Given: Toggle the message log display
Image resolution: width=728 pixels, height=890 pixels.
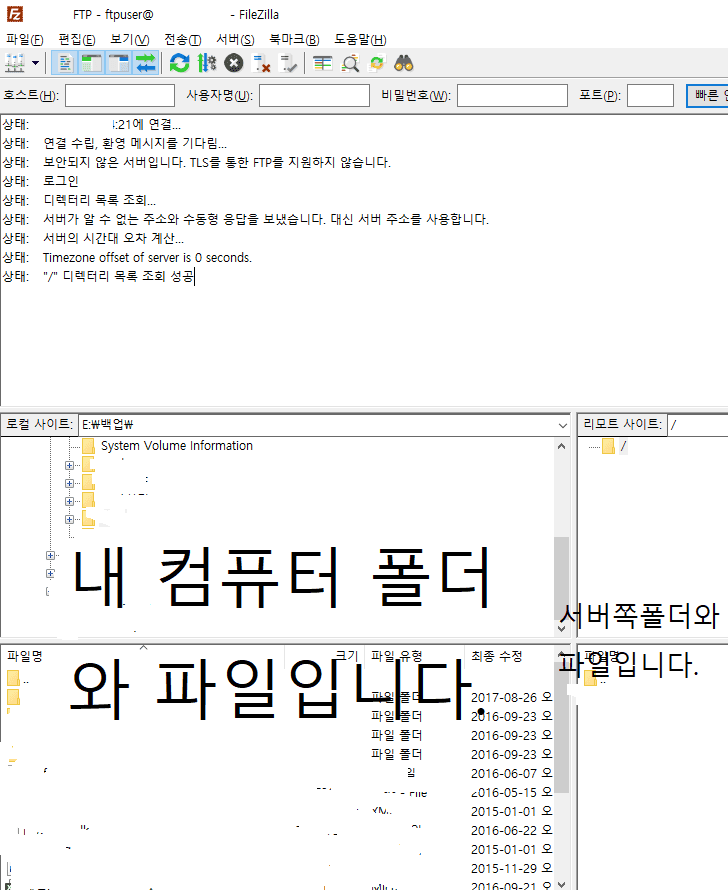Looking at the screenshot, I should (x=65, y=63).
